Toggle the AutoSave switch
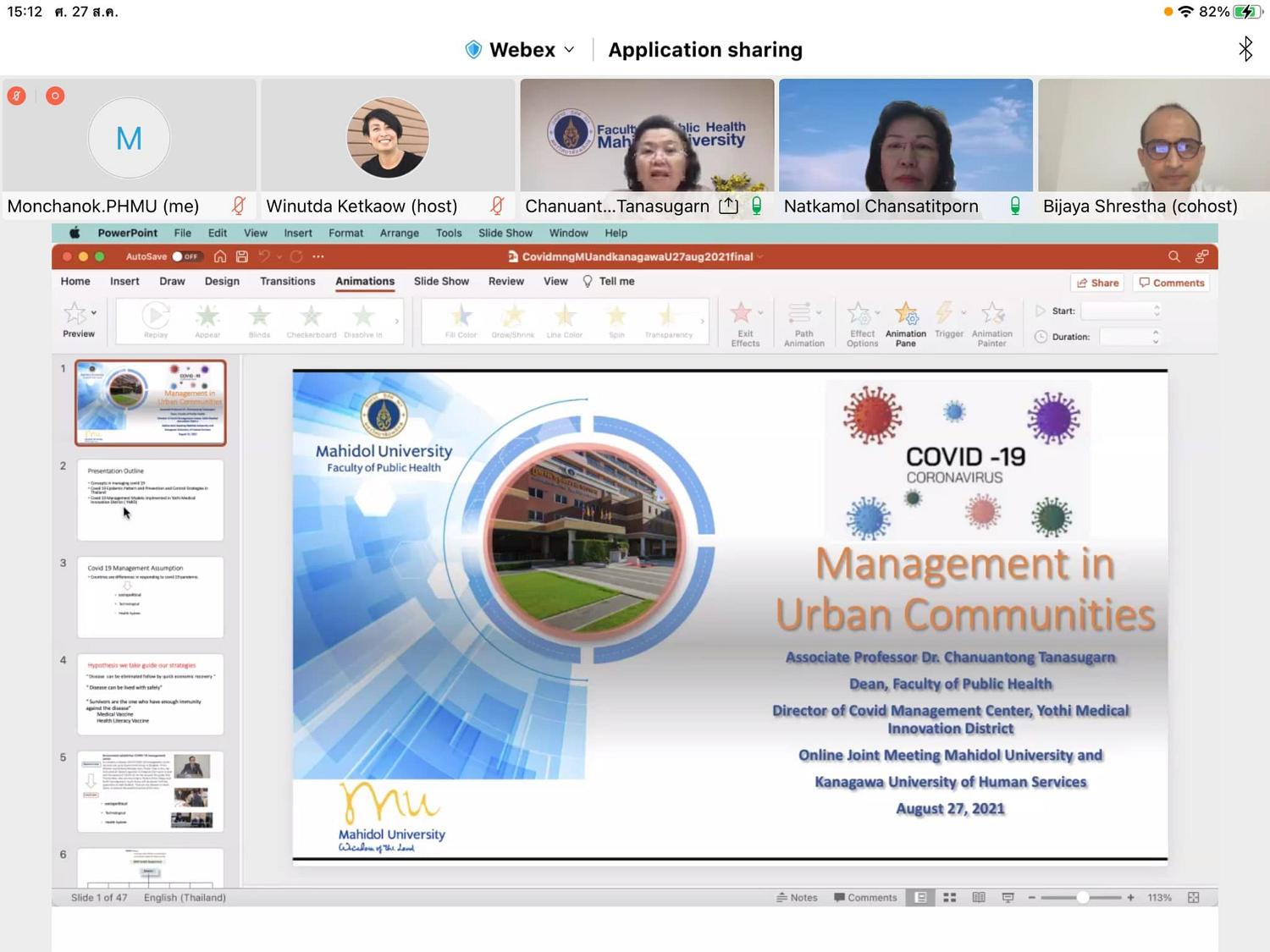The height and width of the screenshot is (952, 1270). [x=185, y=256]
